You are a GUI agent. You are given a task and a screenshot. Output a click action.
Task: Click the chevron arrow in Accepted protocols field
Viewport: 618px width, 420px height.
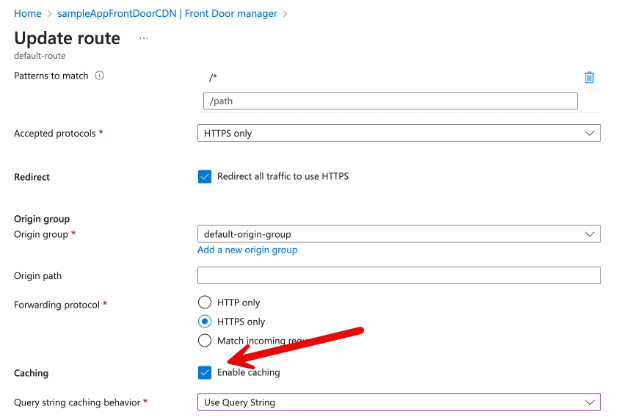coord(589,132)
